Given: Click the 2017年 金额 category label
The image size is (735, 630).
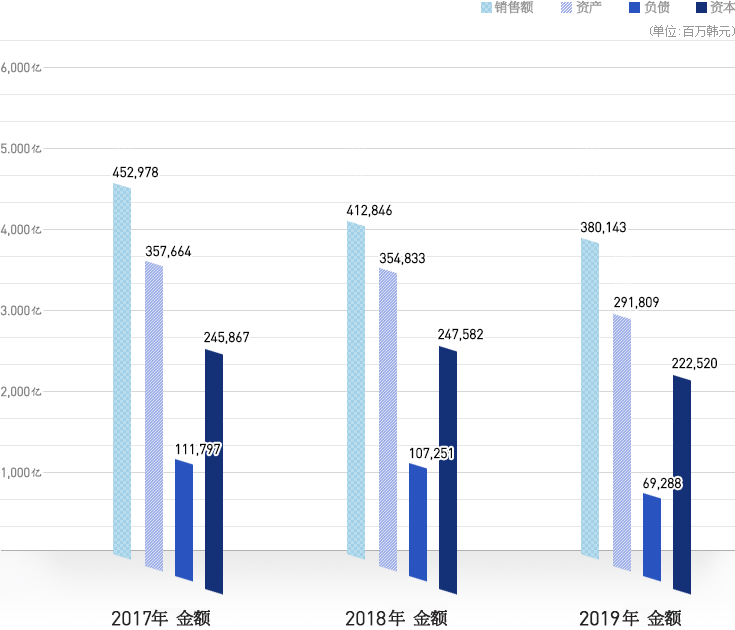Looking at the screenshot, I should point(161,619).
